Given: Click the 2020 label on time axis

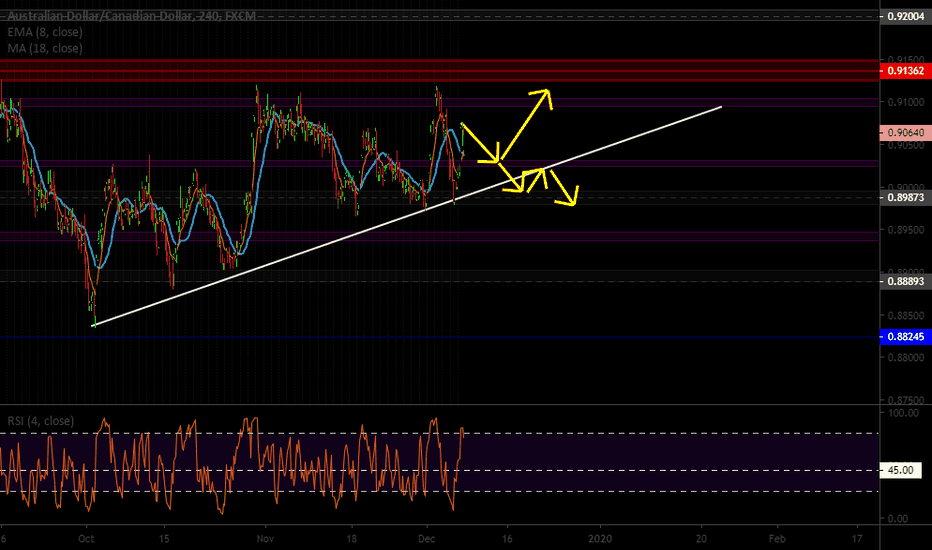Looking at the screenshot, I should [601, 536].
